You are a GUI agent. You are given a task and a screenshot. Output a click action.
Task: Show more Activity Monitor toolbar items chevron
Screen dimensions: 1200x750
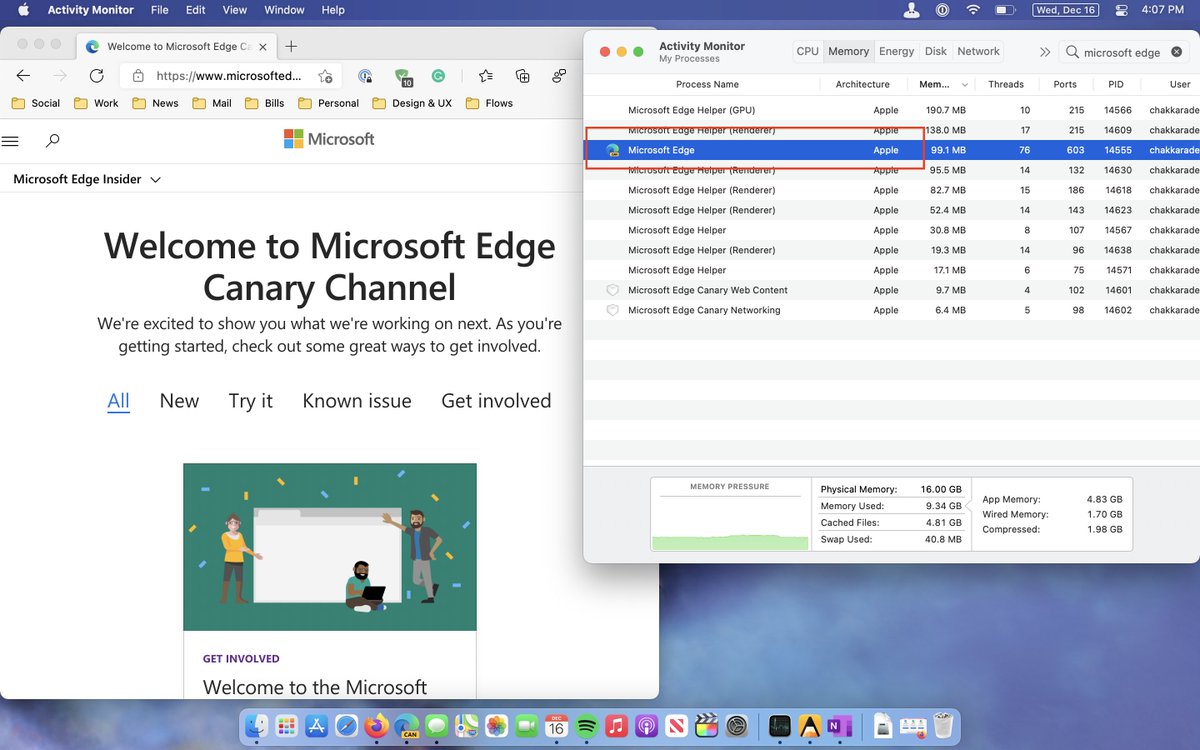tap(1044, 52)
